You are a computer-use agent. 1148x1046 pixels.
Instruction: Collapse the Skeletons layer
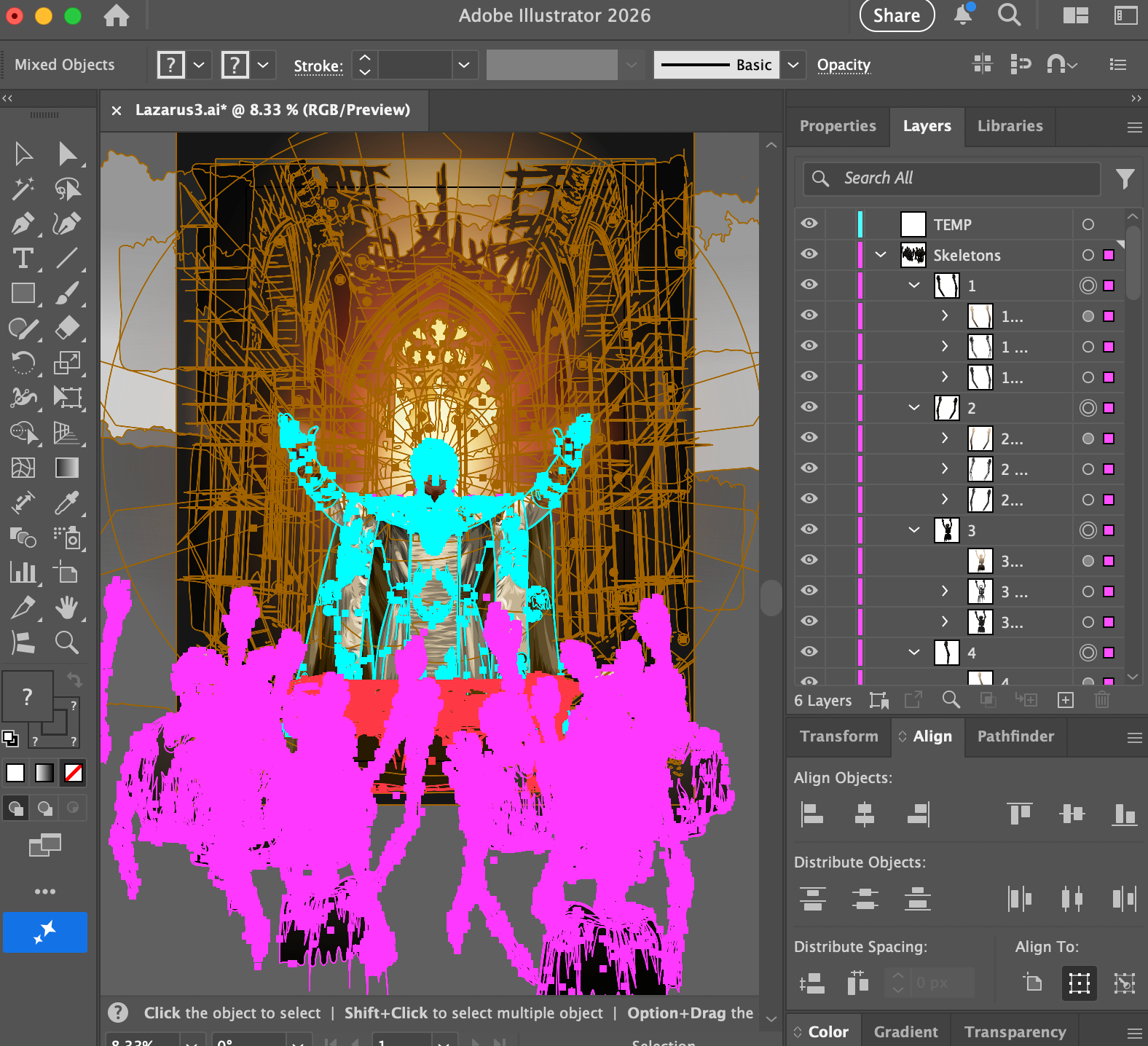click(x=881, y=254)
